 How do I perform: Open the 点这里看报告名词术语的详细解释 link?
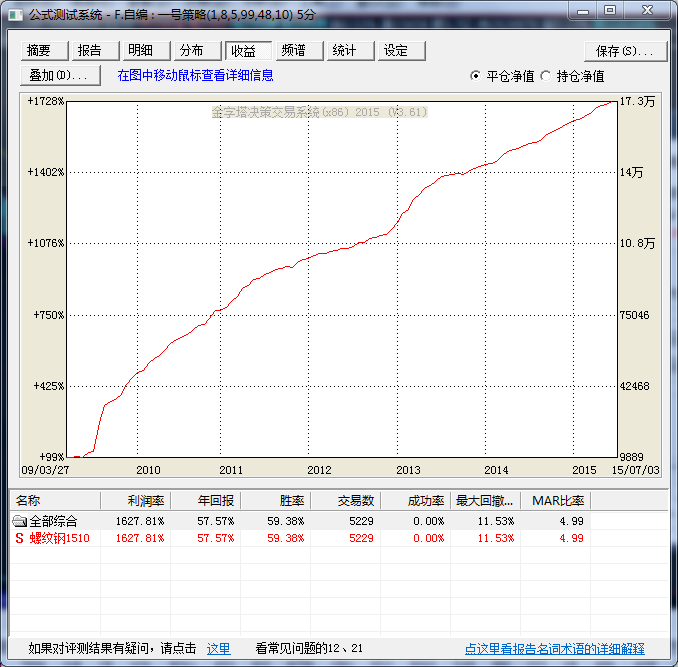[x=555, y=649]
